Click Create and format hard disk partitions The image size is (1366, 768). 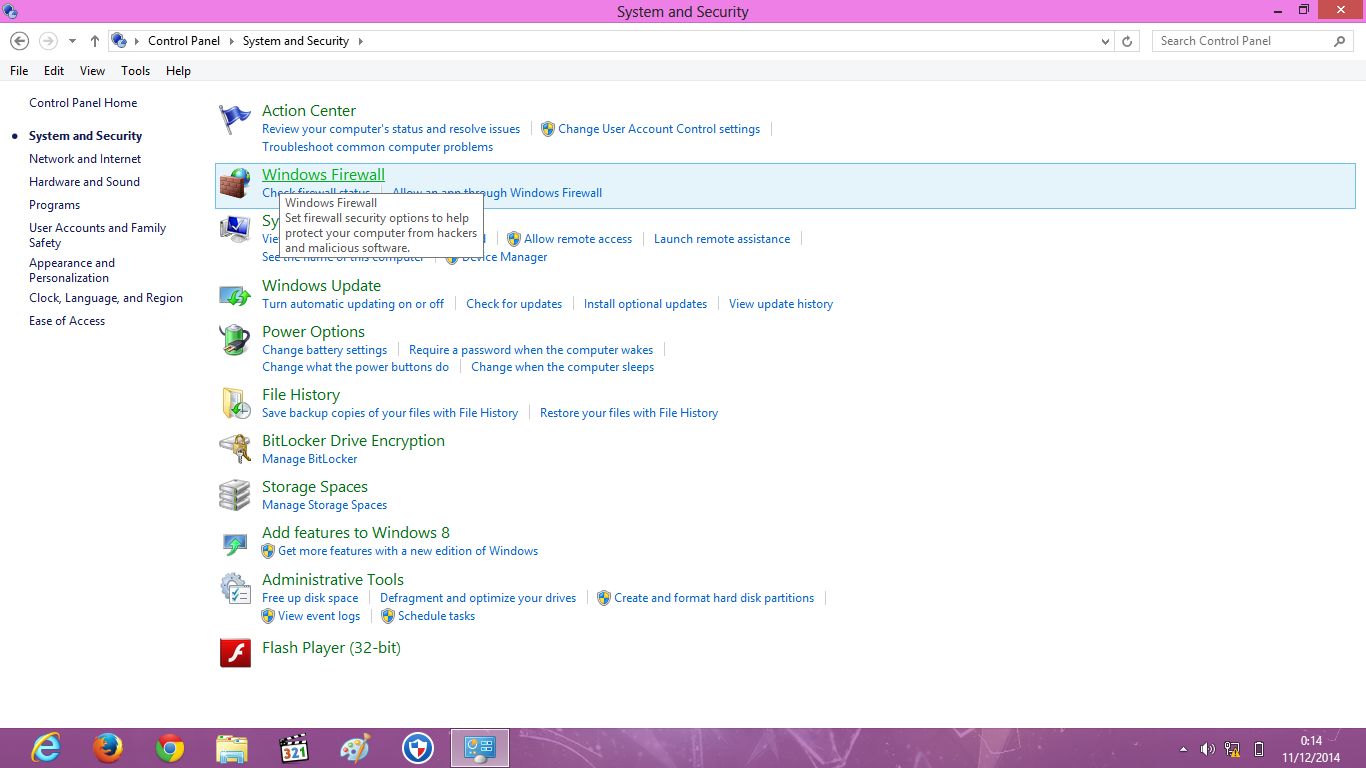click(714, 598)
